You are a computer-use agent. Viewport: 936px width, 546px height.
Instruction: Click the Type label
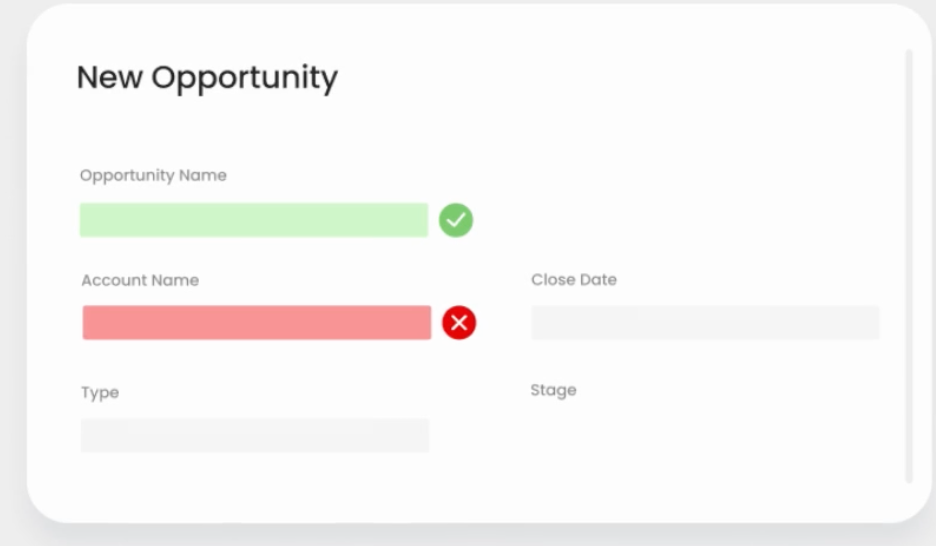click(x=100, y=393)
